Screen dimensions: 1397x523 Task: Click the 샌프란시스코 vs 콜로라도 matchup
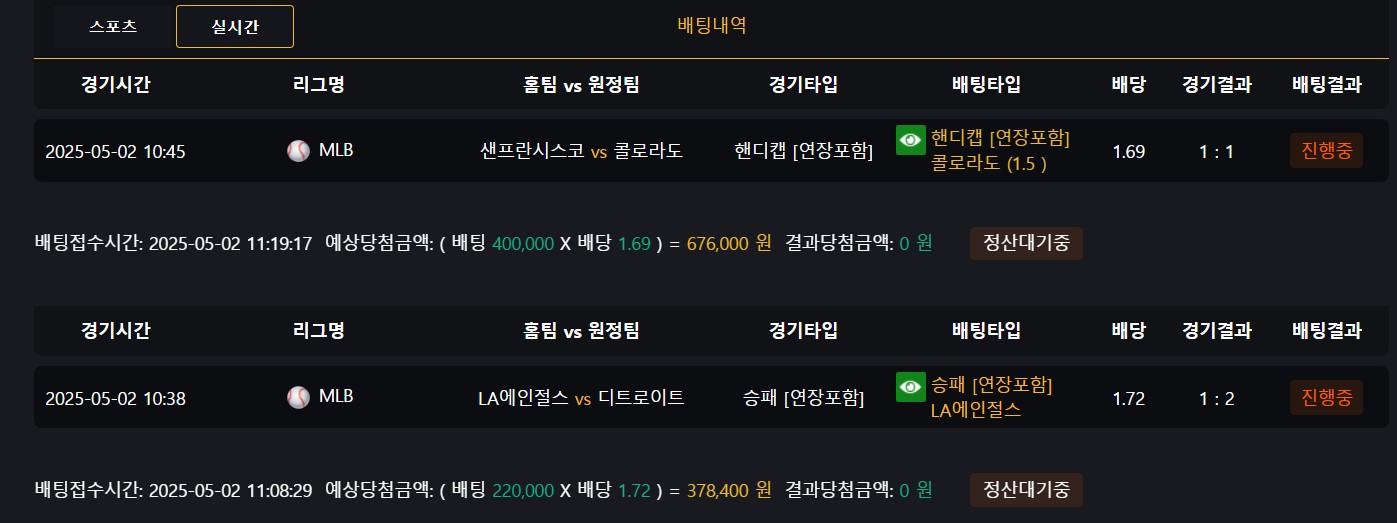click(x=582, y=152)
